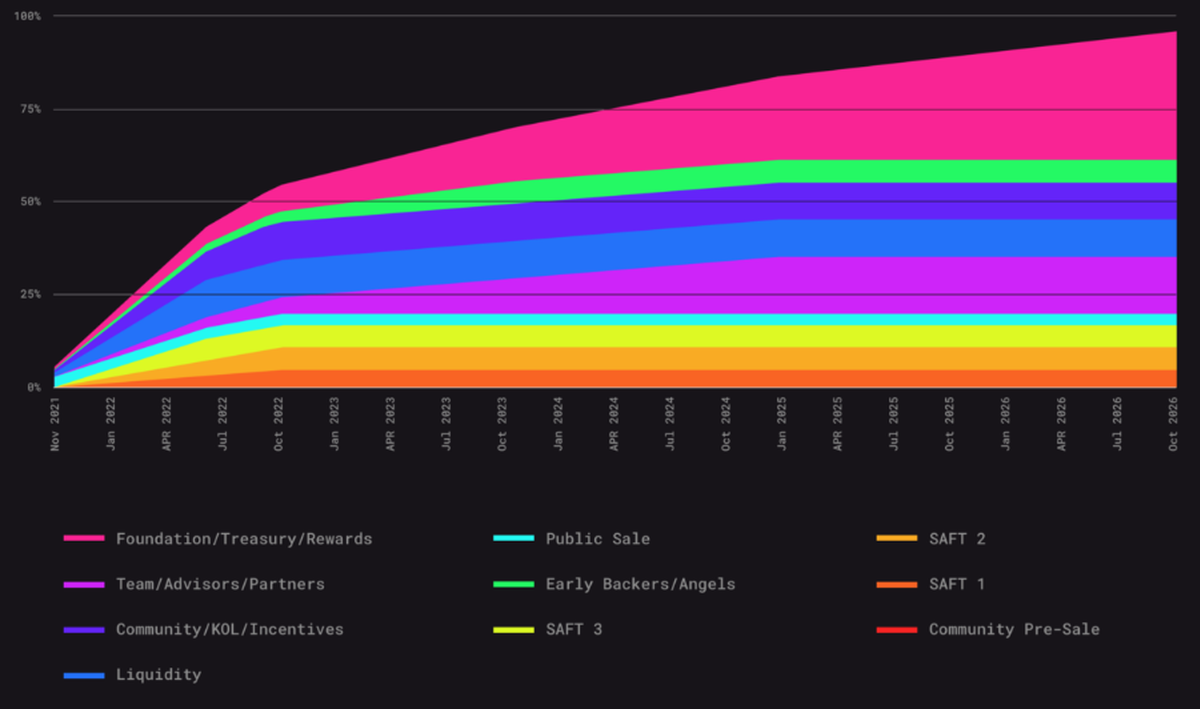The height and width of the screenshot is (709, 1200).
Task: Click the yellow SAFT 3 legend swatch
Action: click(x=513, y=630)
